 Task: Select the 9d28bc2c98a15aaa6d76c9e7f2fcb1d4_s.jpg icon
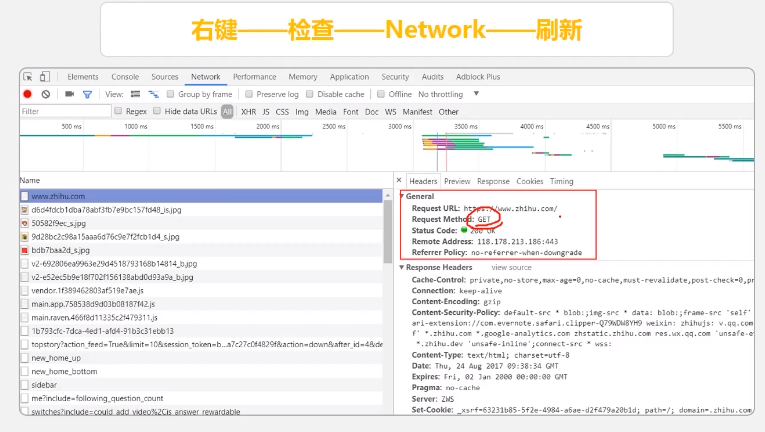24,237
